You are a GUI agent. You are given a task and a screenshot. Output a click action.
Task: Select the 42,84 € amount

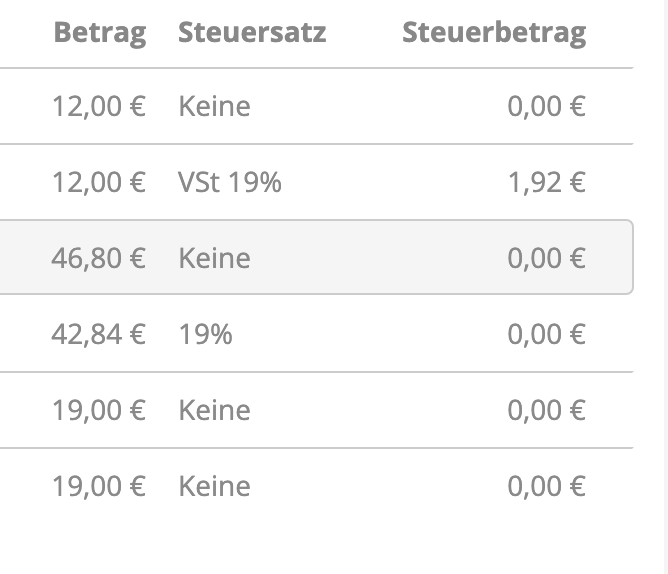point(98,334)
